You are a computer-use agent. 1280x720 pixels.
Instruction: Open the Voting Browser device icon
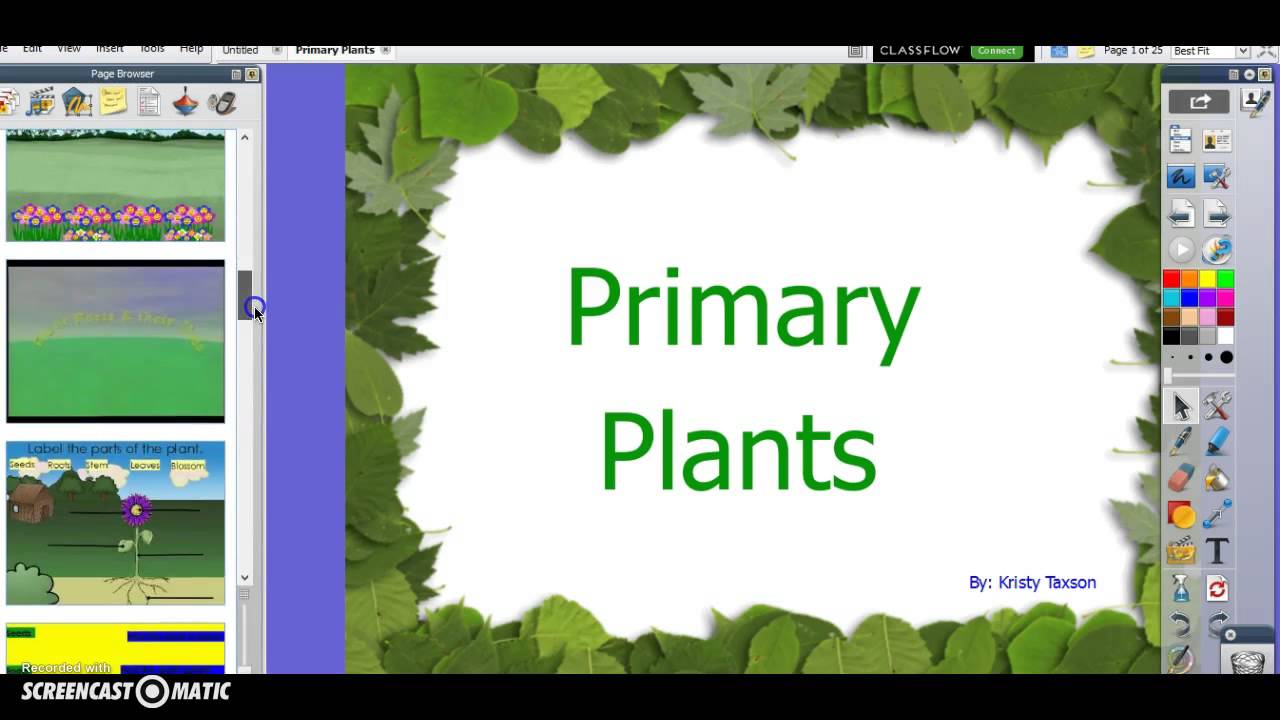[221, 101]
